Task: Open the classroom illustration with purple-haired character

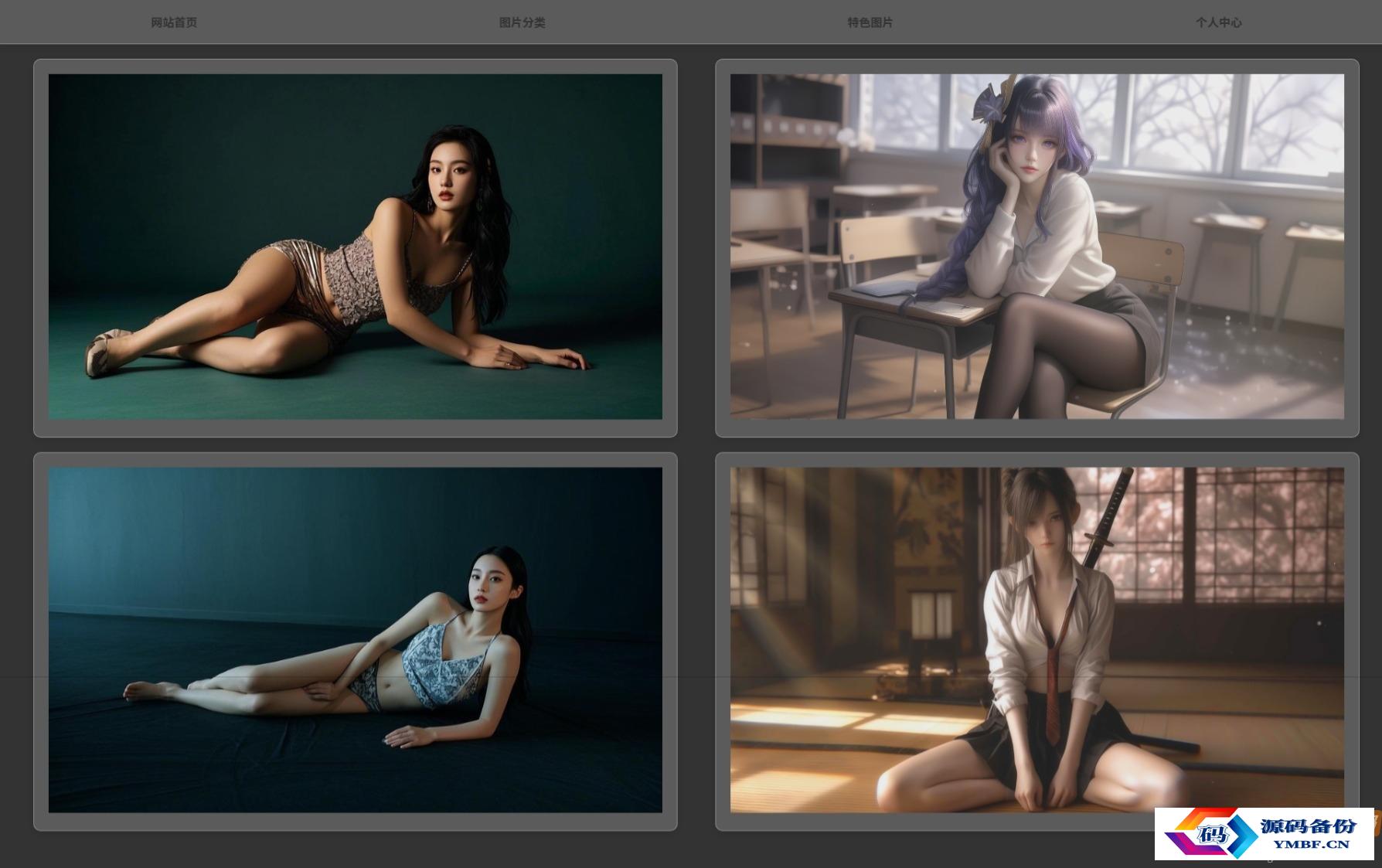Action: click(x=1037, y=247)
